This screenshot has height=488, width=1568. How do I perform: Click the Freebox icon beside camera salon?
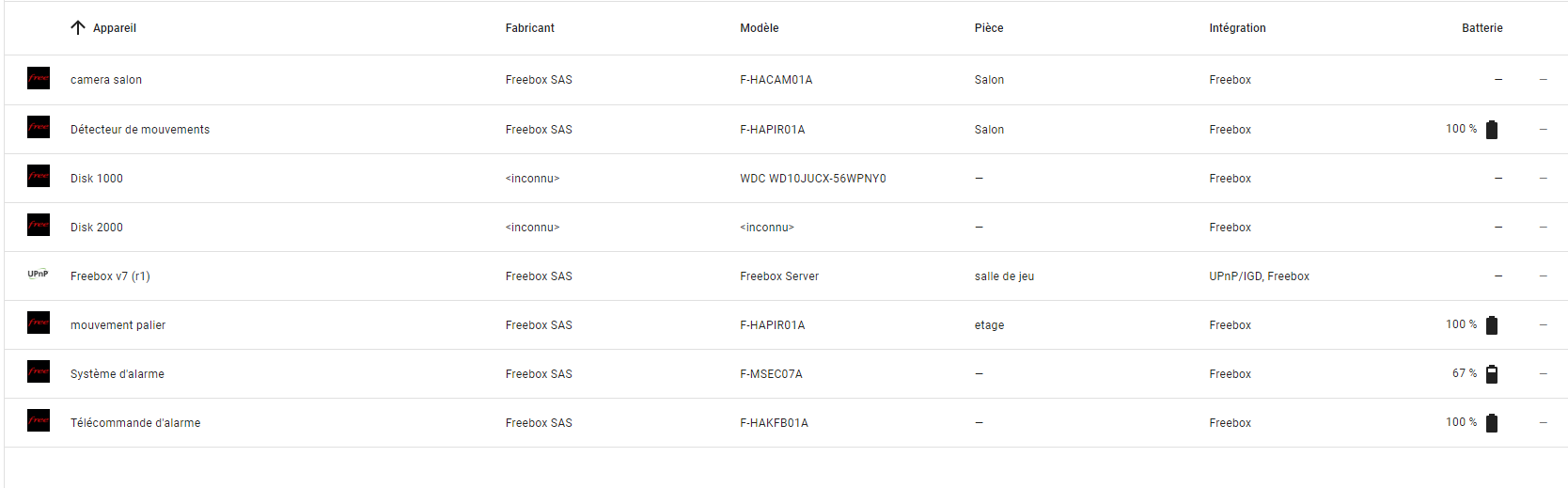(x=39, y=78)
